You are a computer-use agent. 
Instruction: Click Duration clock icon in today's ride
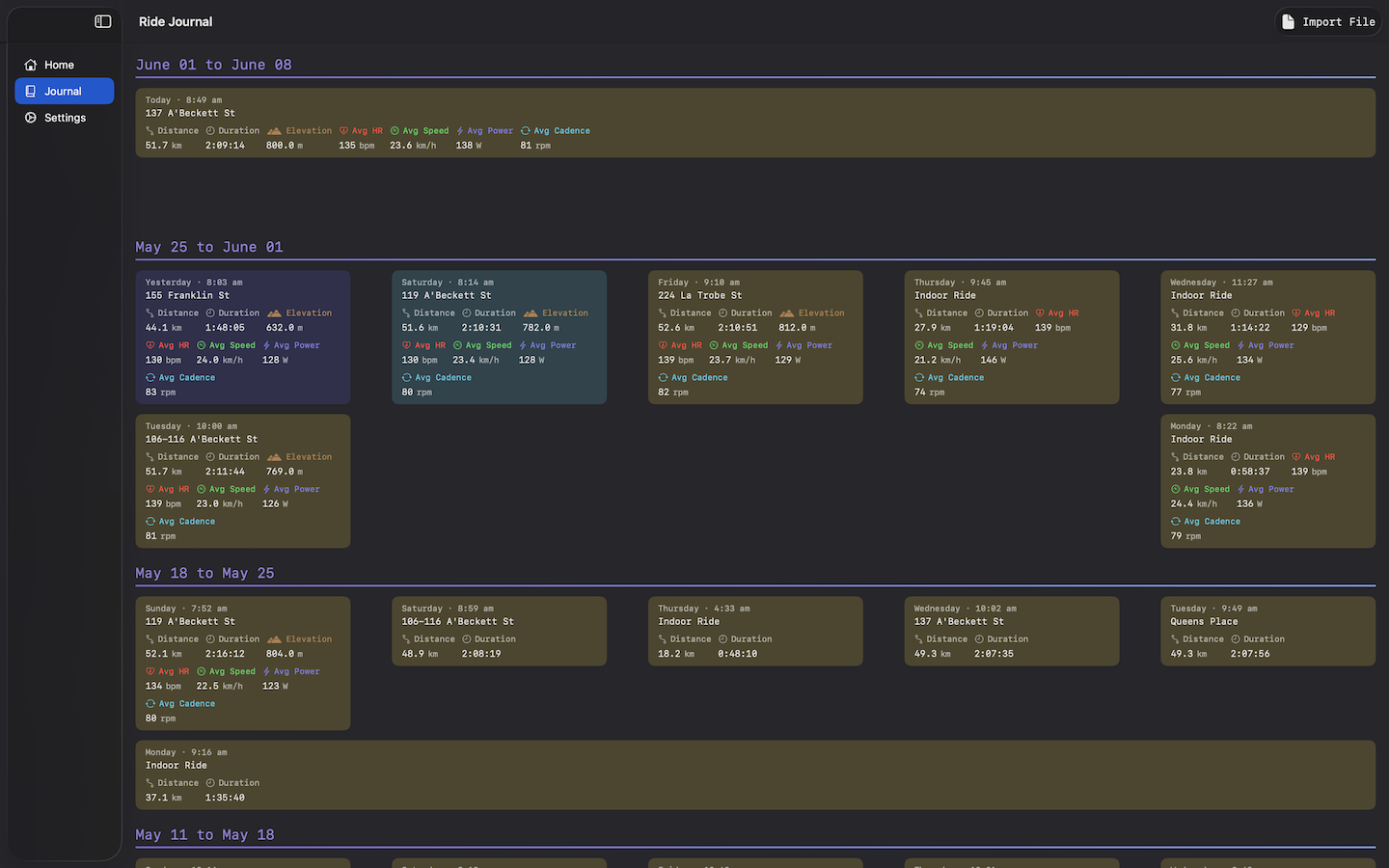pos(210,130)
